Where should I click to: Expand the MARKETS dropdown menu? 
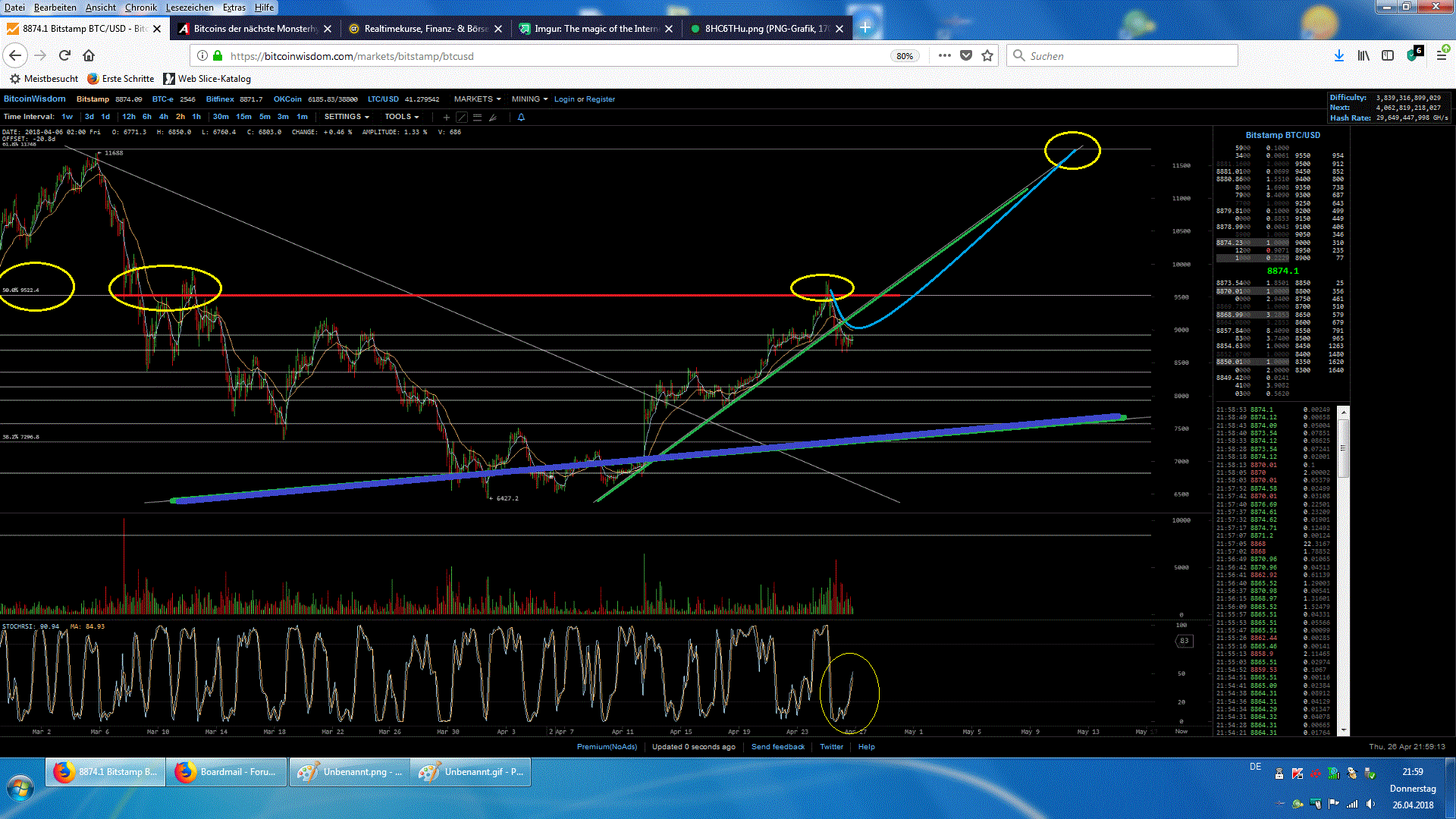(x=477, y=99)
